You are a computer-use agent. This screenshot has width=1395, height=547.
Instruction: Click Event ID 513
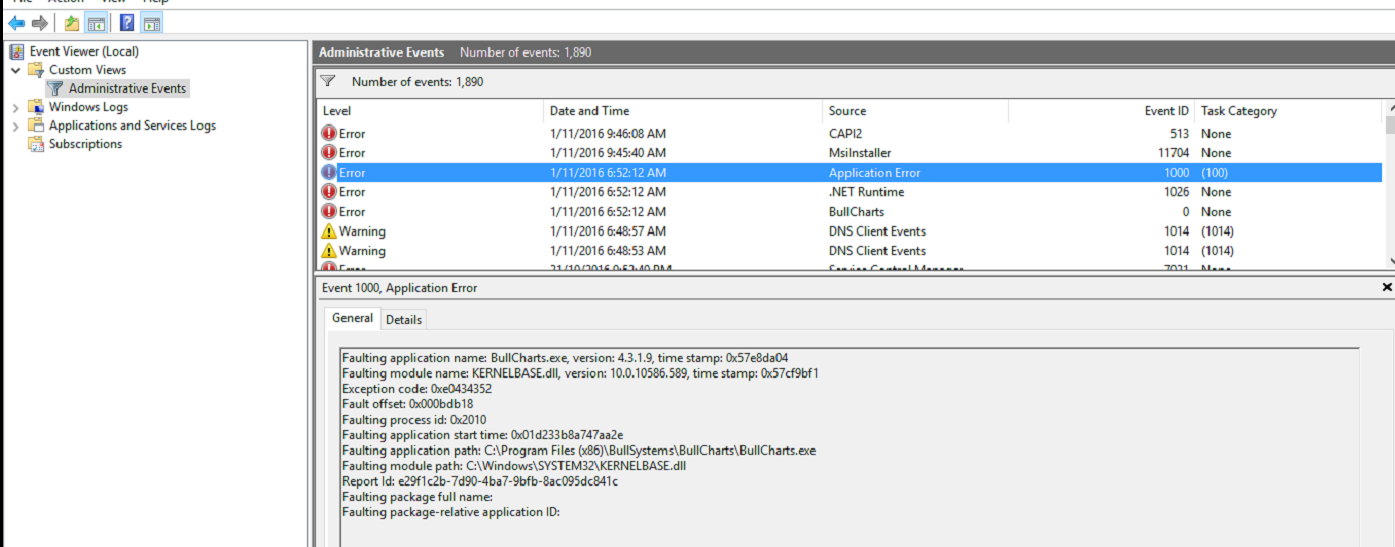click(1179, 133)
